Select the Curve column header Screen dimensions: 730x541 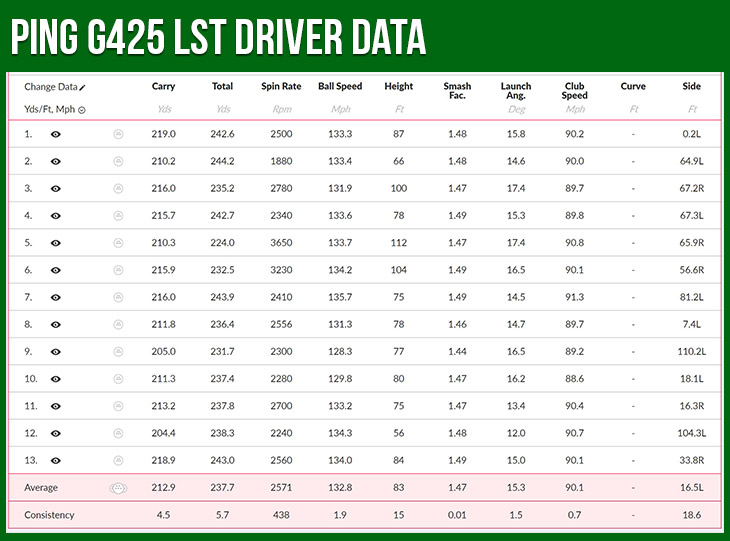click(633, 86)
